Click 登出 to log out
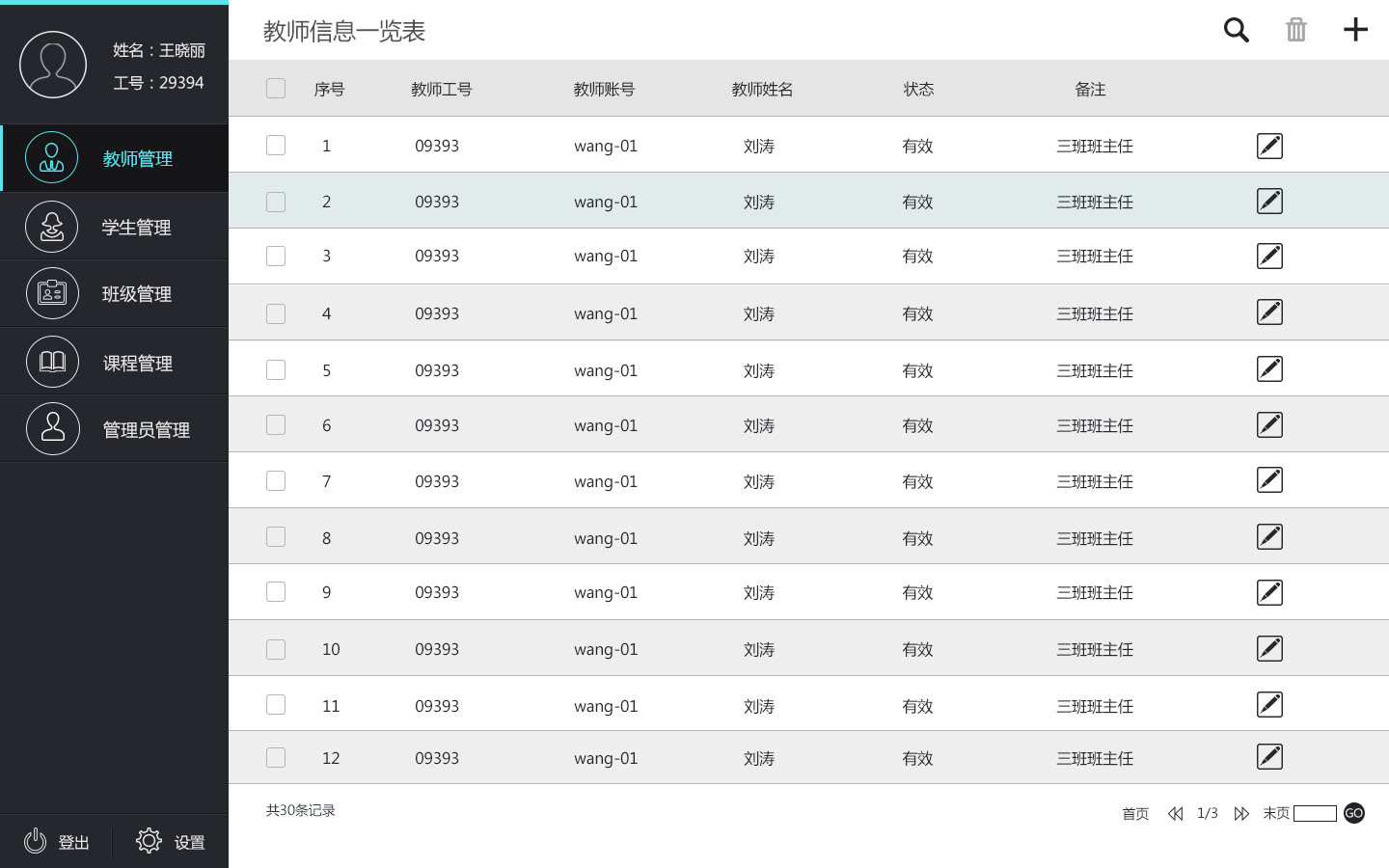 point(57,842)
